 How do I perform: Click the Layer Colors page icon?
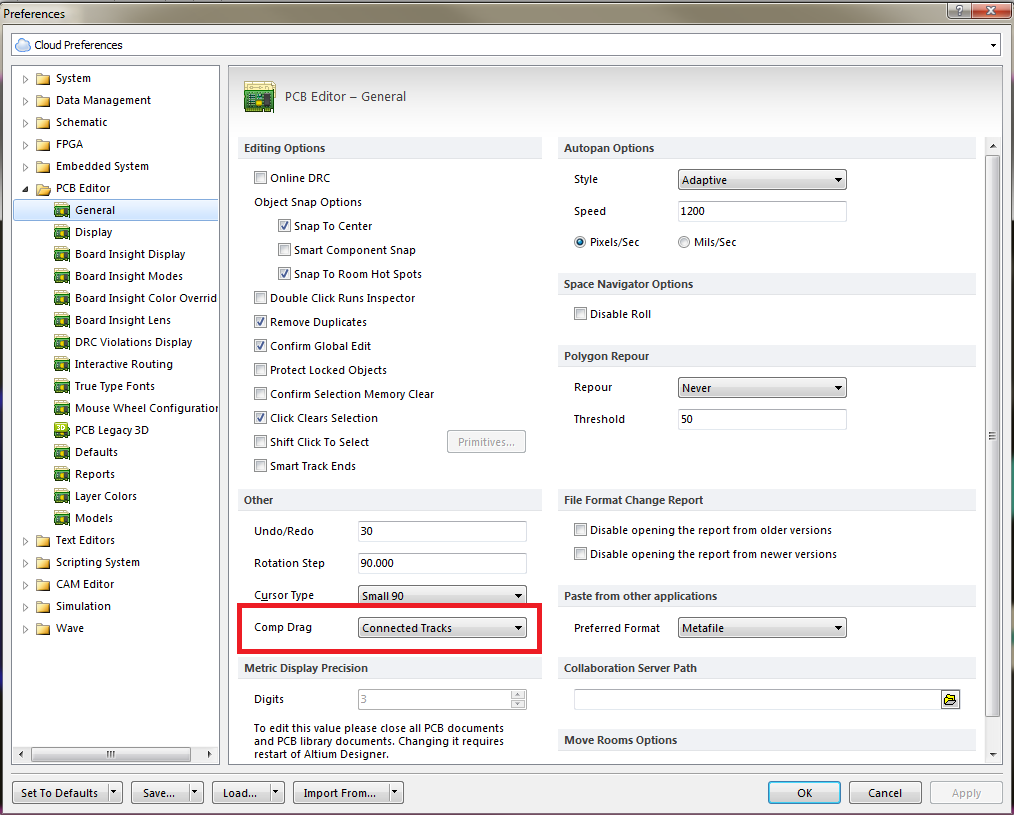[x=62, y=496]
